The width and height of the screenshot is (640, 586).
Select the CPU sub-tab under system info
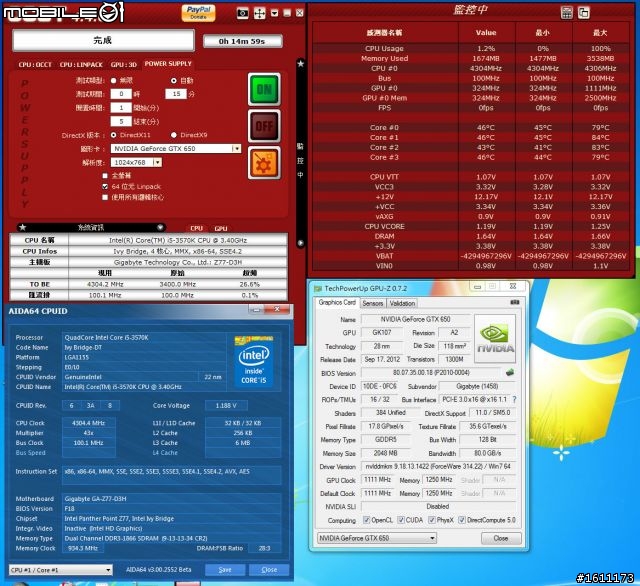tap(196, 228)
